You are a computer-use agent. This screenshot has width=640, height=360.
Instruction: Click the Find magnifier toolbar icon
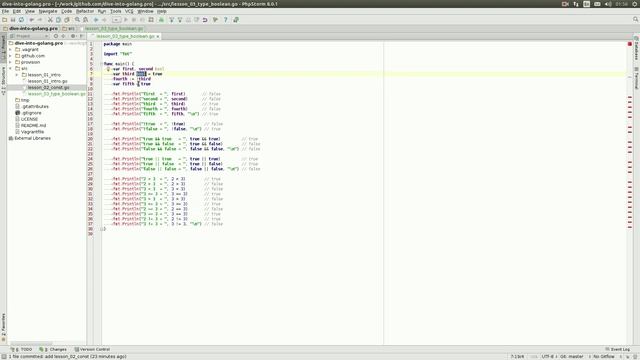[x=77, y=20]
